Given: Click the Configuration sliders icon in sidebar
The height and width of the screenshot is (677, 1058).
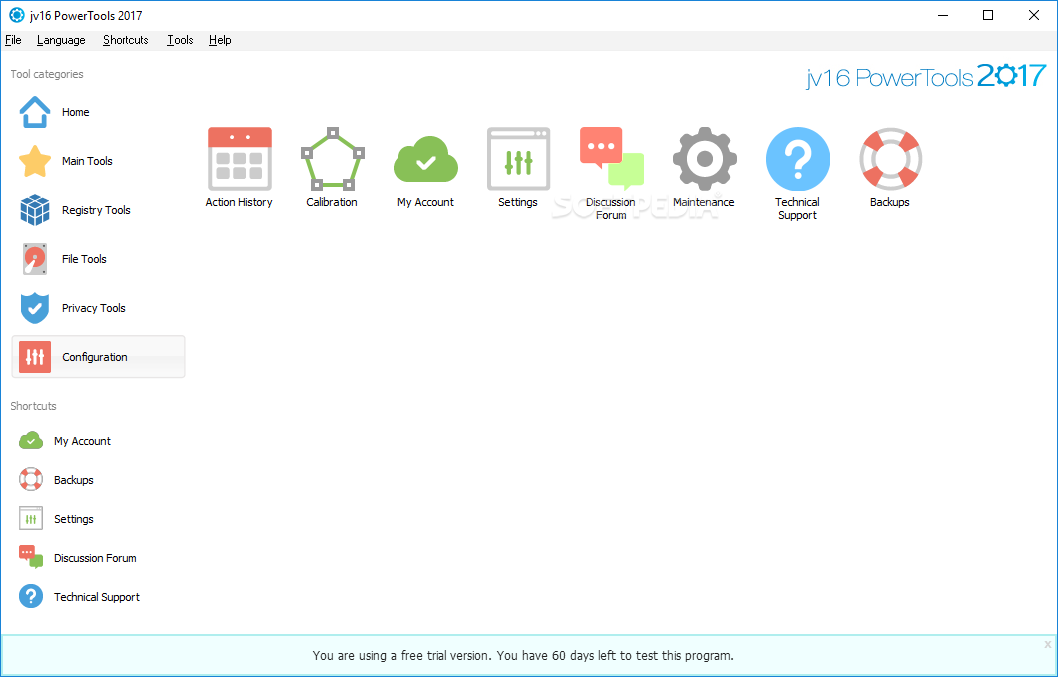Looking at the screenshot, I should 35,357.
